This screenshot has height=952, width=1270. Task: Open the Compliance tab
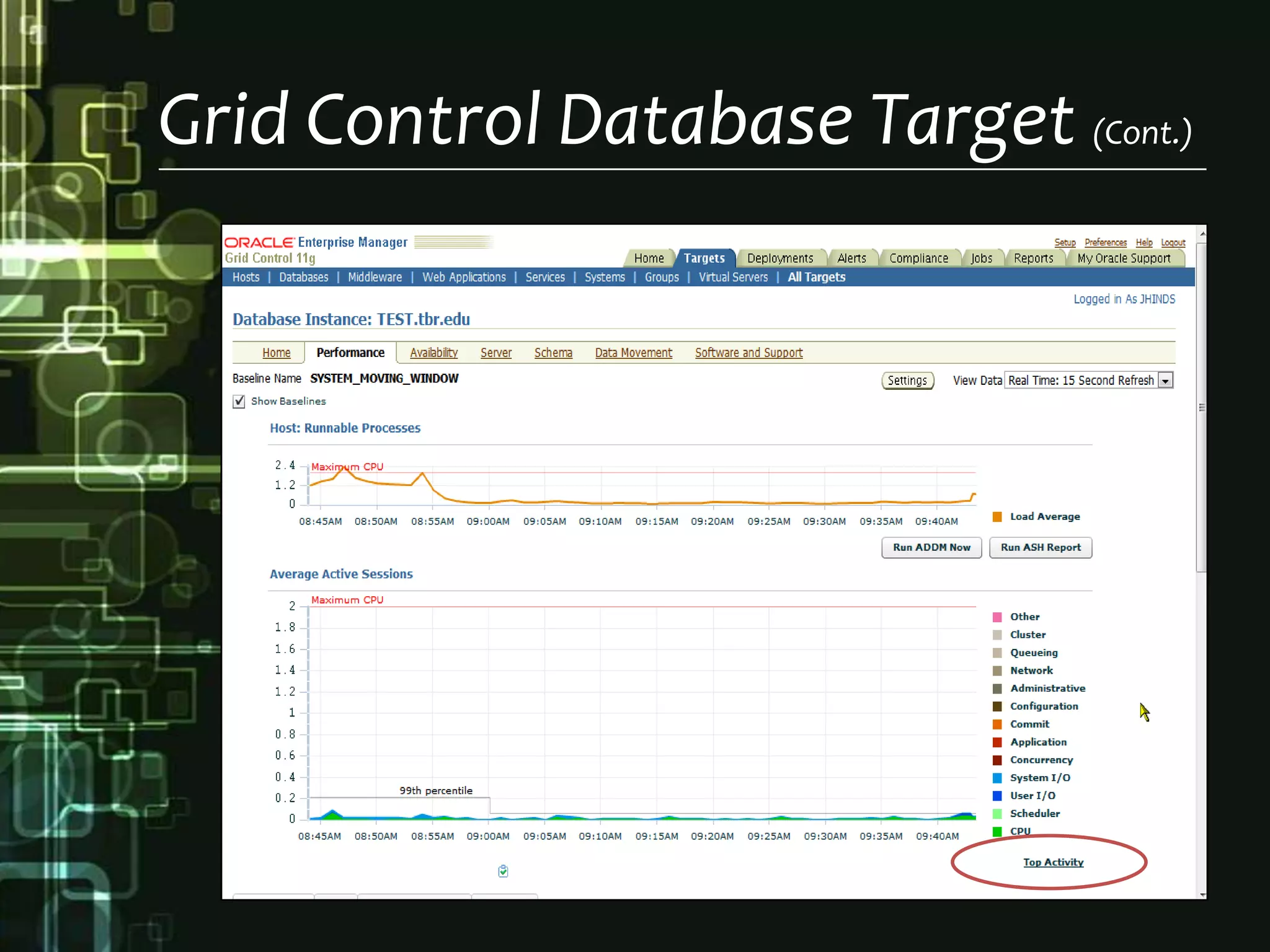pyautogui.click(x=918, y=258)
